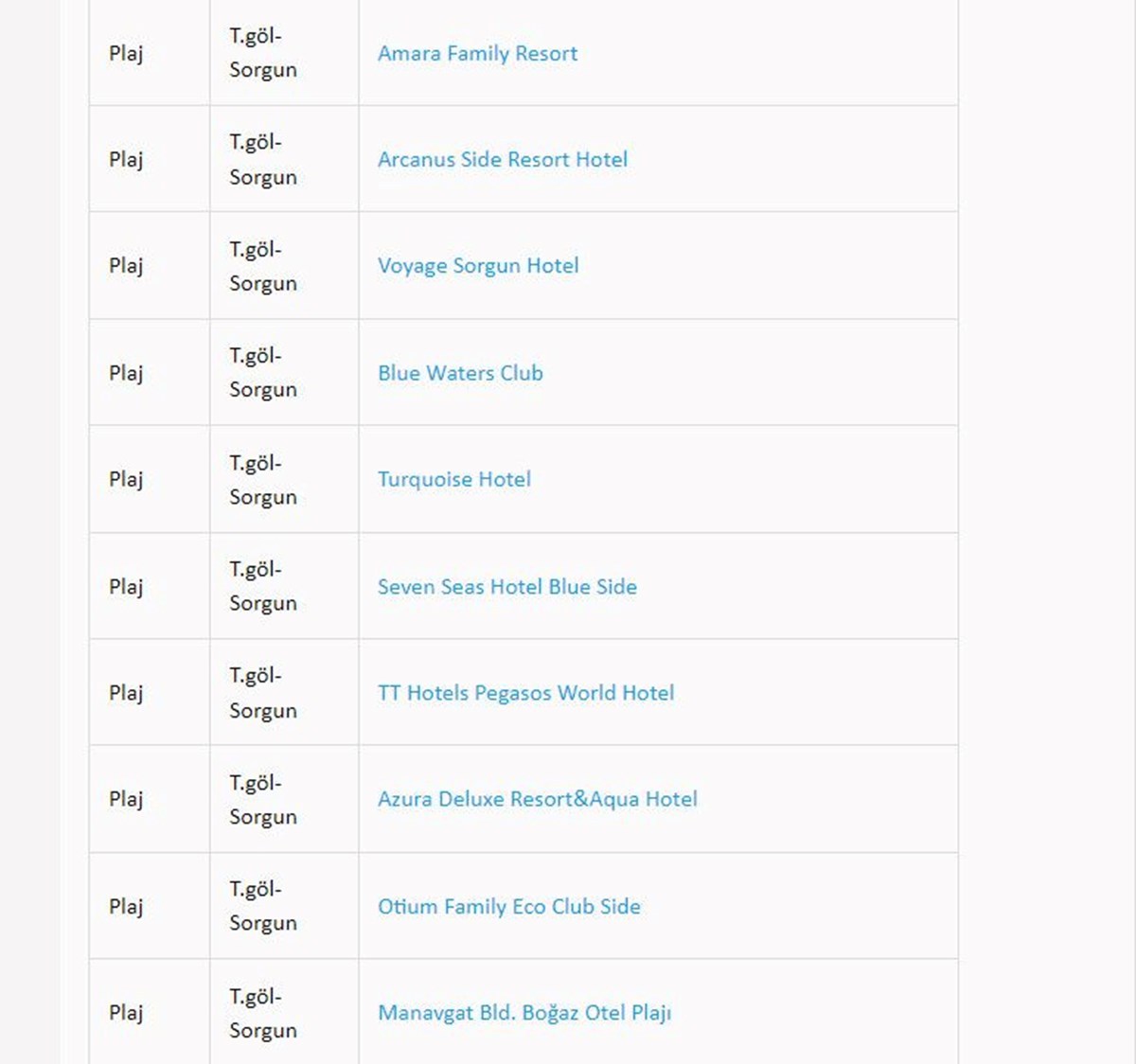Click Plaj cell in Arcanus Side Resort row
This screenshot has height=1064, width=1136.
click(x=150, y=159)
